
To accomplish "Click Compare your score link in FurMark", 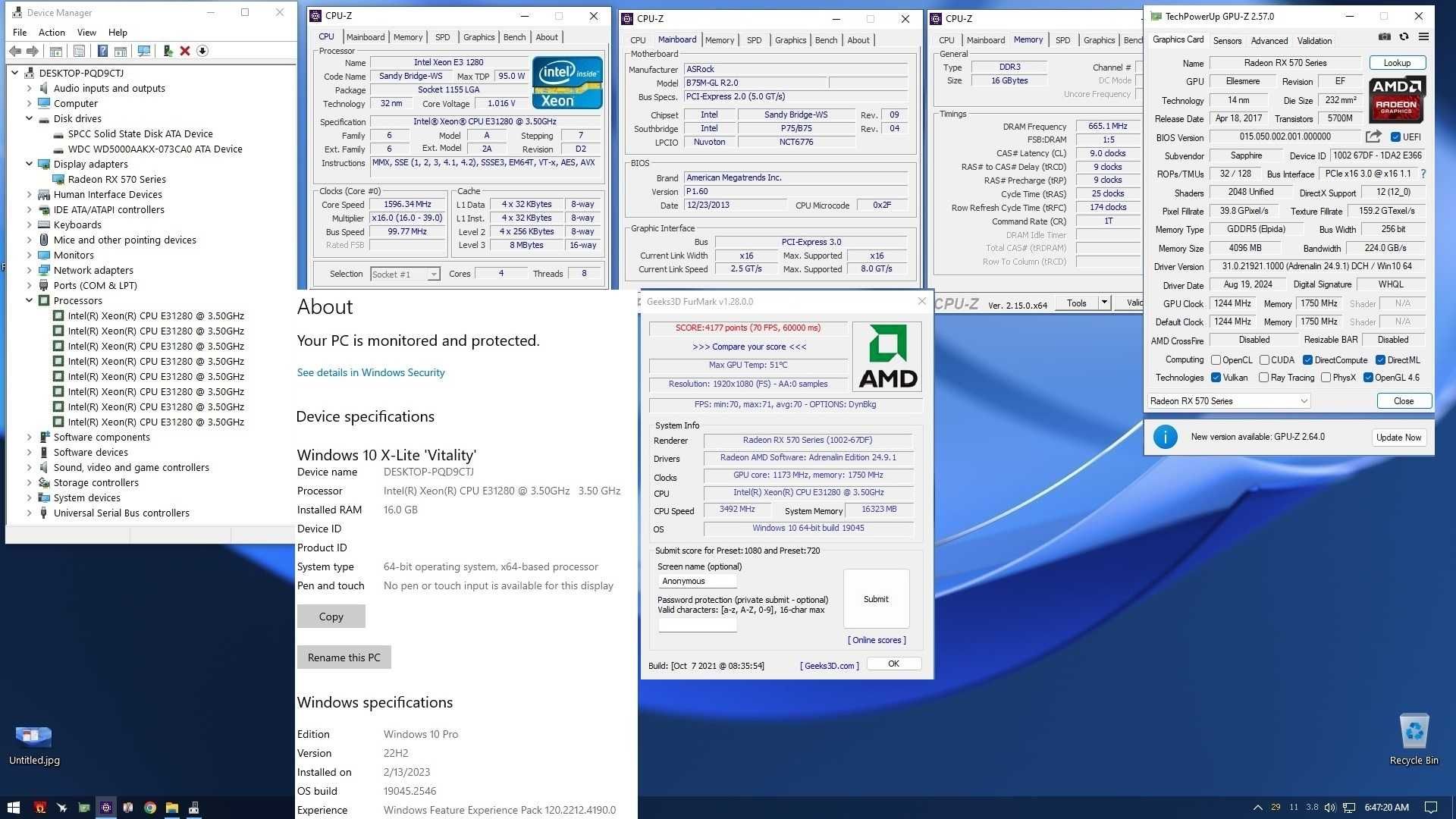I will (x=748, y=347).
